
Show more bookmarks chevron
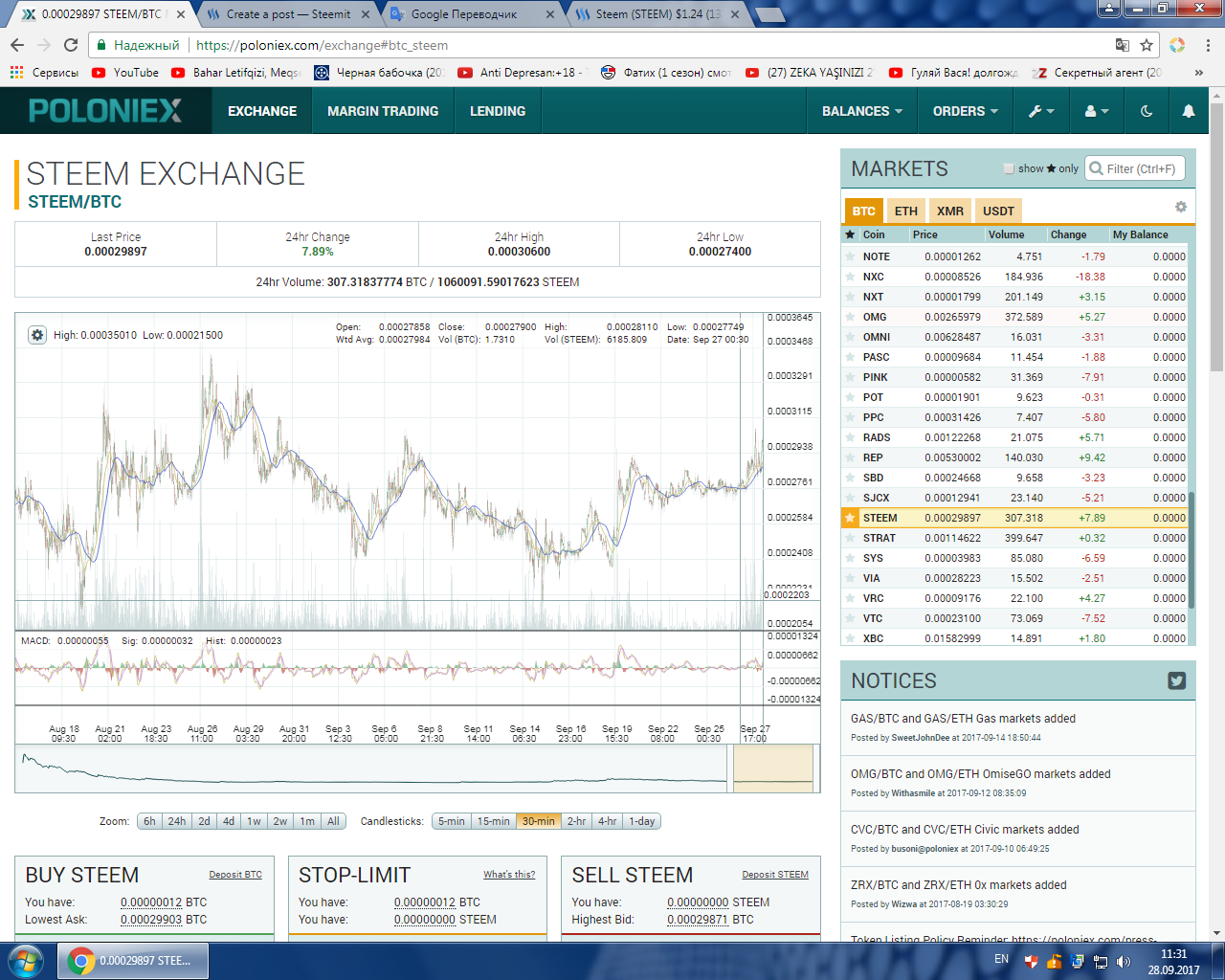coord(1198,72)
